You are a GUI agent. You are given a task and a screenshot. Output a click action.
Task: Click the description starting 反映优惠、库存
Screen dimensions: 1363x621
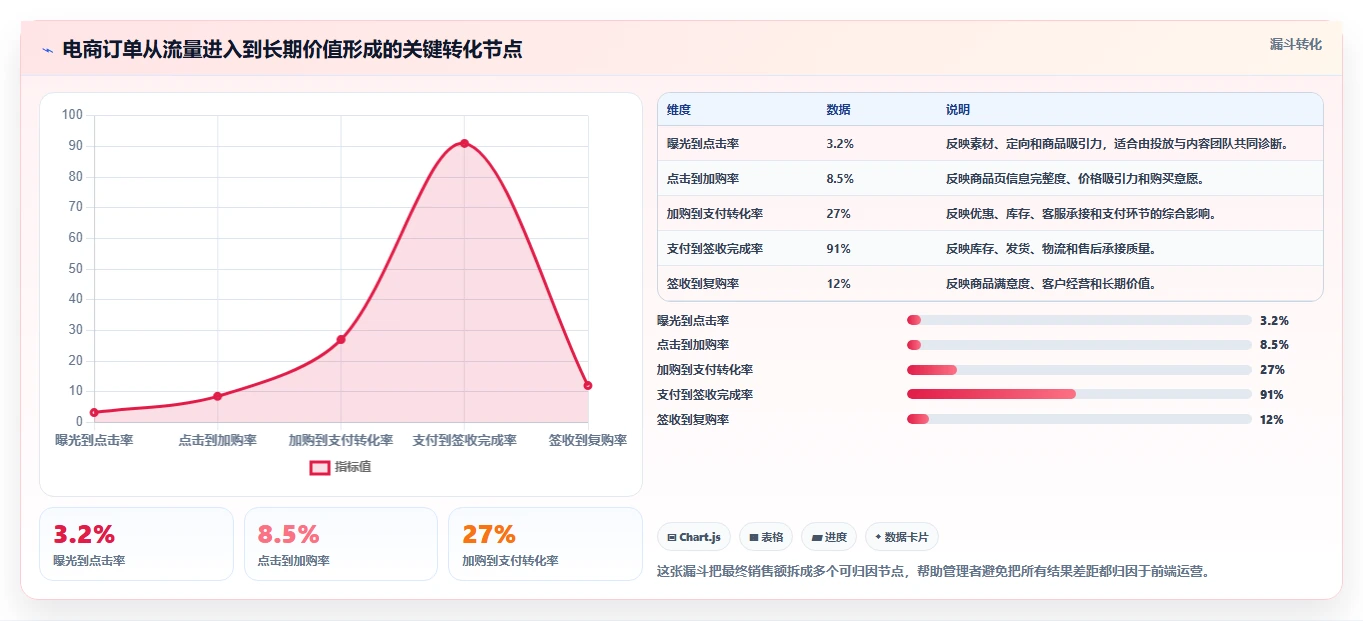pos(1081,214)
